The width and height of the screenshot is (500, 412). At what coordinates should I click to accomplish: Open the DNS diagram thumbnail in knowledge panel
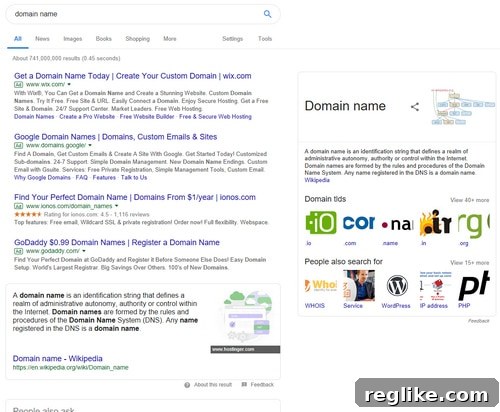[463, 107]
